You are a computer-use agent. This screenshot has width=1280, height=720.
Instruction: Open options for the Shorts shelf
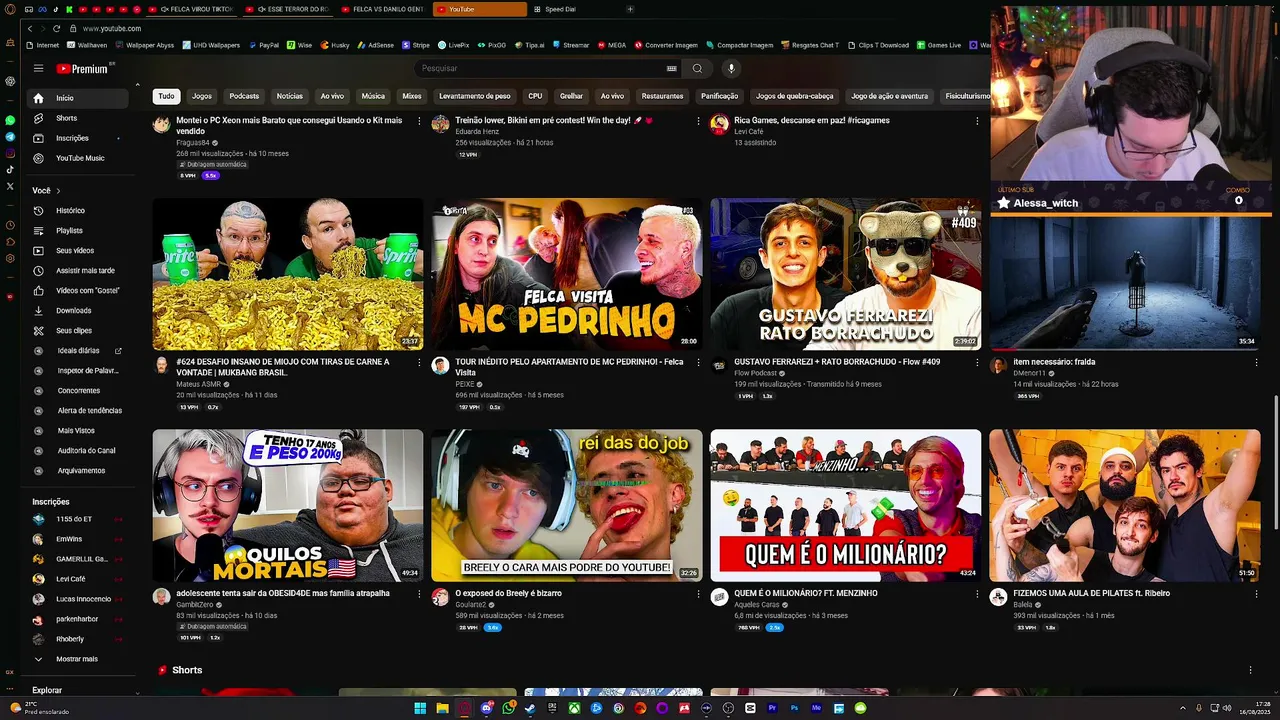pyautogui.click(x=1250, y=670)
